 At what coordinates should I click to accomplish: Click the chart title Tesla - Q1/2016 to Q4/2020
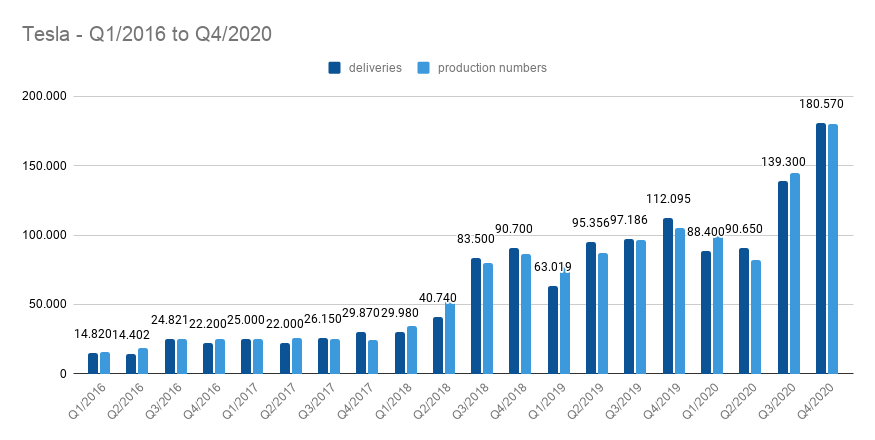[x=147, y=34]
